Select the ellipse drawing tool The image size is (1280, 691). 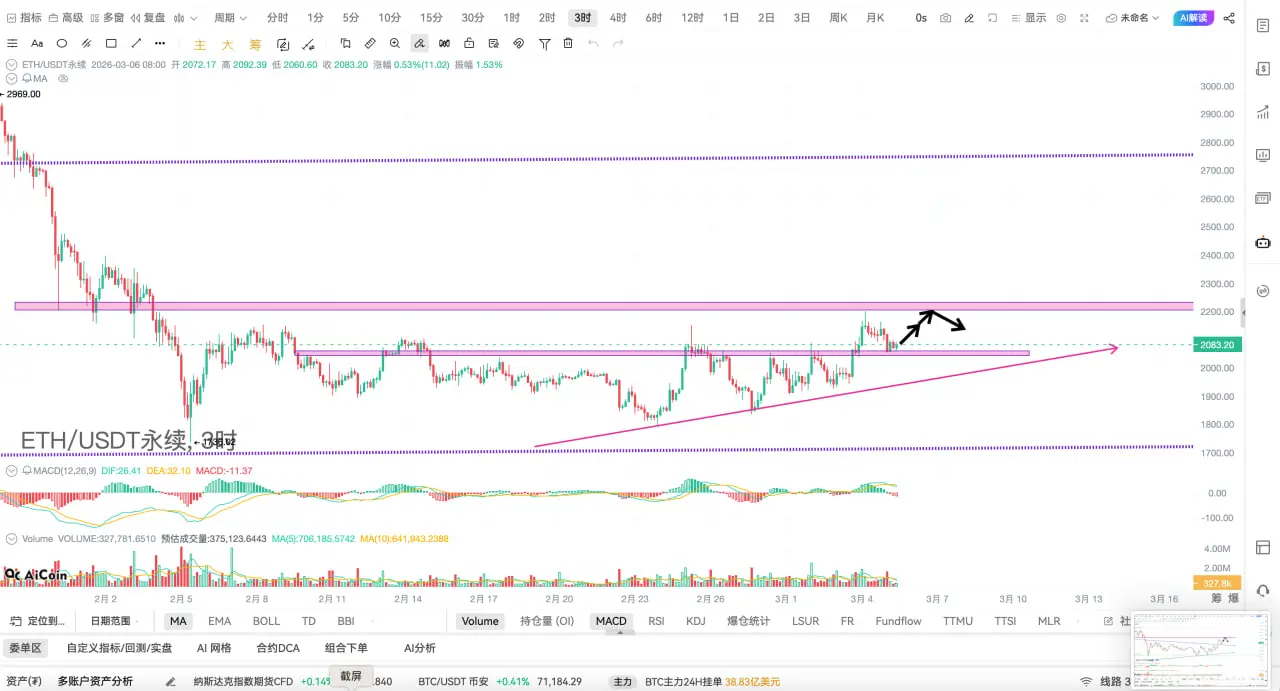click(x=62, y=43)
